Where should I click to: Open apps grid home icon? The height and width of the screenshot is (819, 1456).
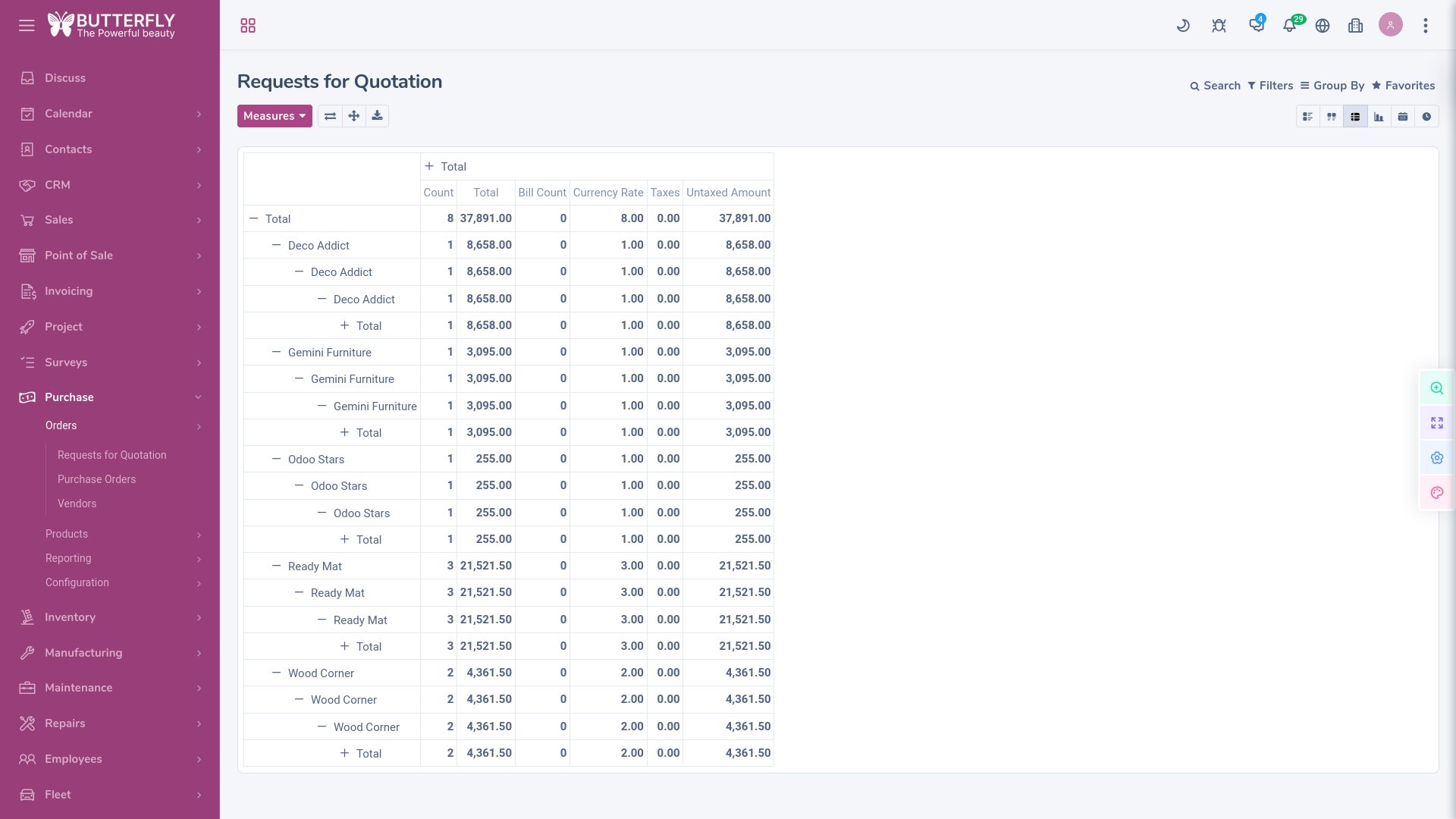(248, 26)
